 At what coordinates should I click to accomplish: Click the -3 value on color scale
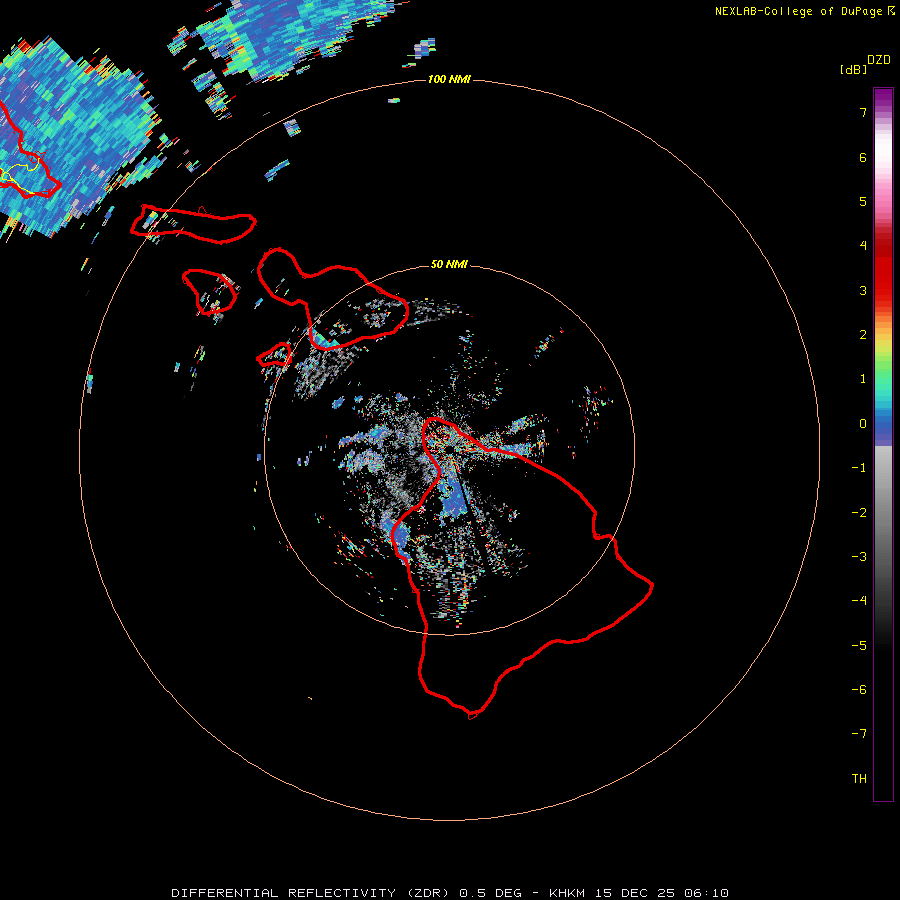click(x=859, y=556)
